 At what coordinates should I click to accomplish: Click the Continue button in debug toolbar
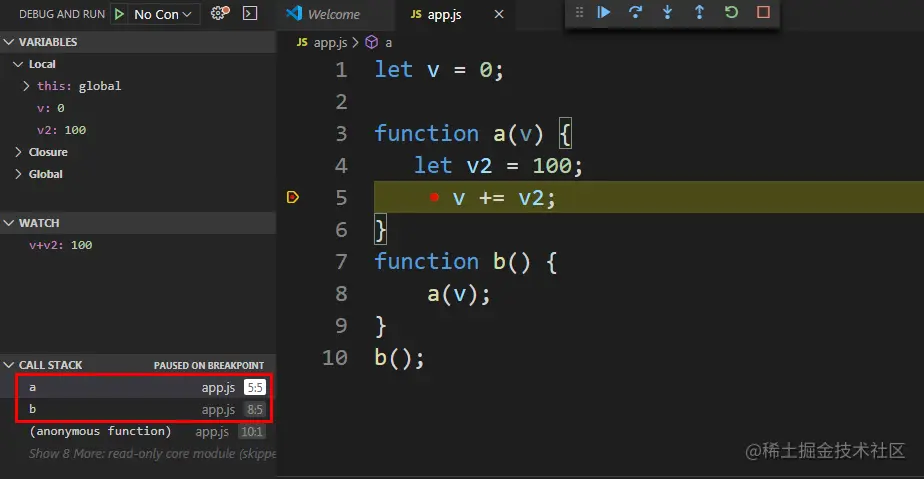tap(603, 12)
